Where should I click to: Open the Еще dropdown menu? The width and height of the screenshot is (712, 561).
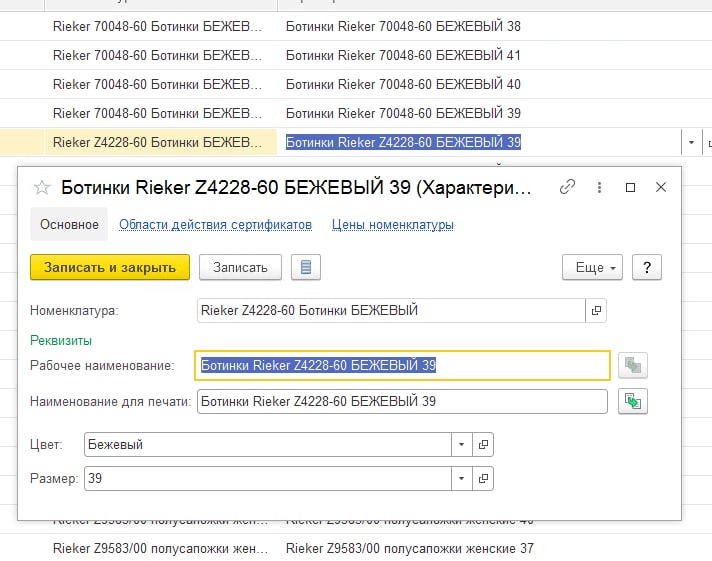tap(593, 267)
